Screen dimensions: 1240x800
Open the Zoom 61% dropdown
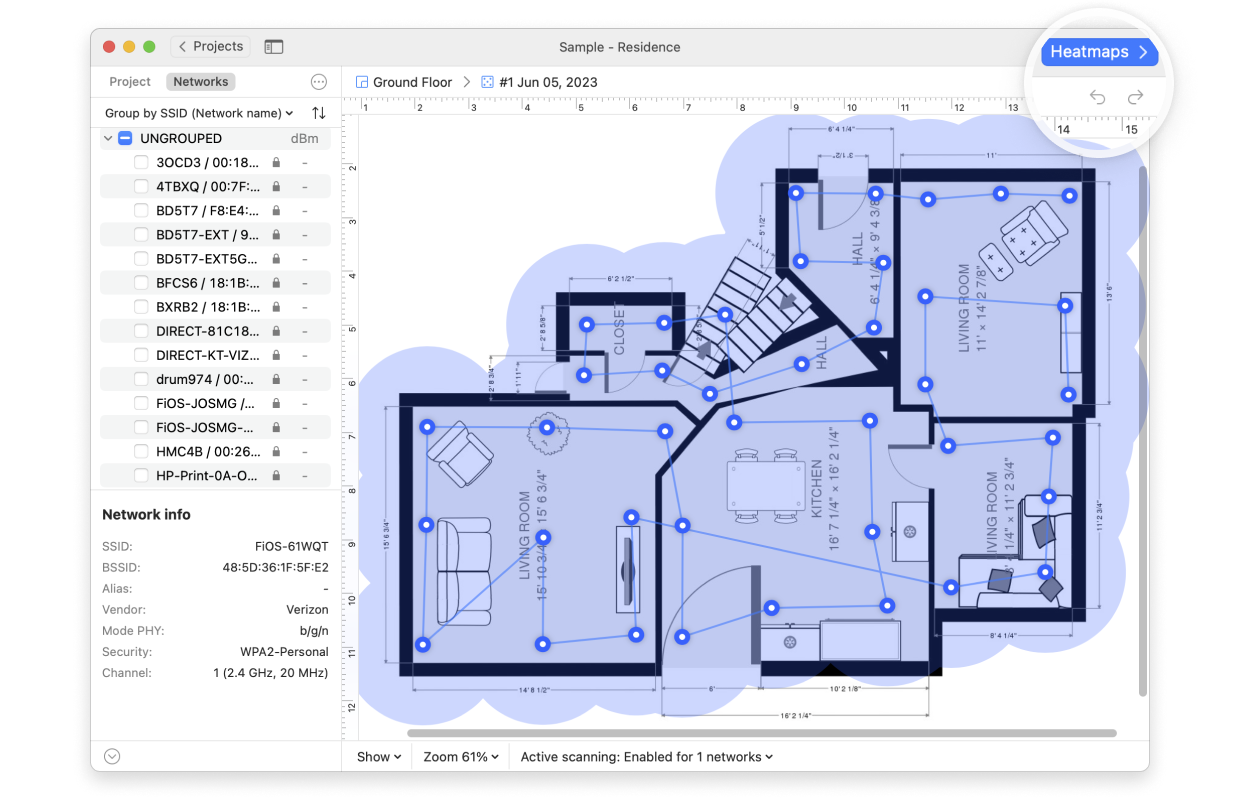coord(461,757)
